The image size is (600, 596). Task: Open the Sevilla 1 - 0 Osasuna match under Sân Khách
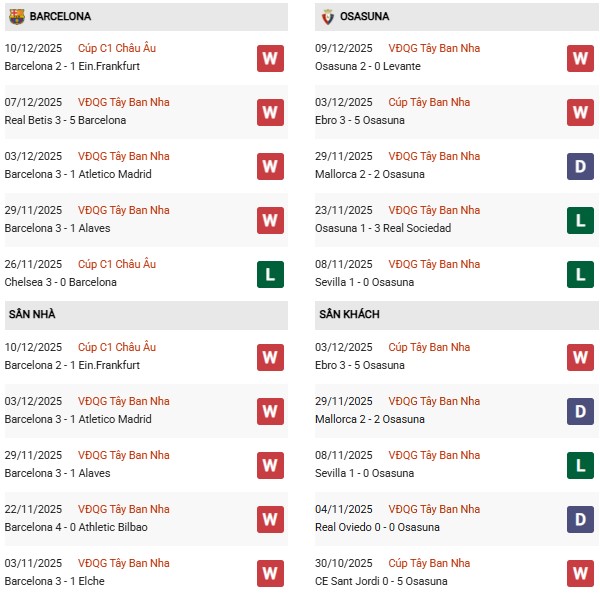pos(364,473)
